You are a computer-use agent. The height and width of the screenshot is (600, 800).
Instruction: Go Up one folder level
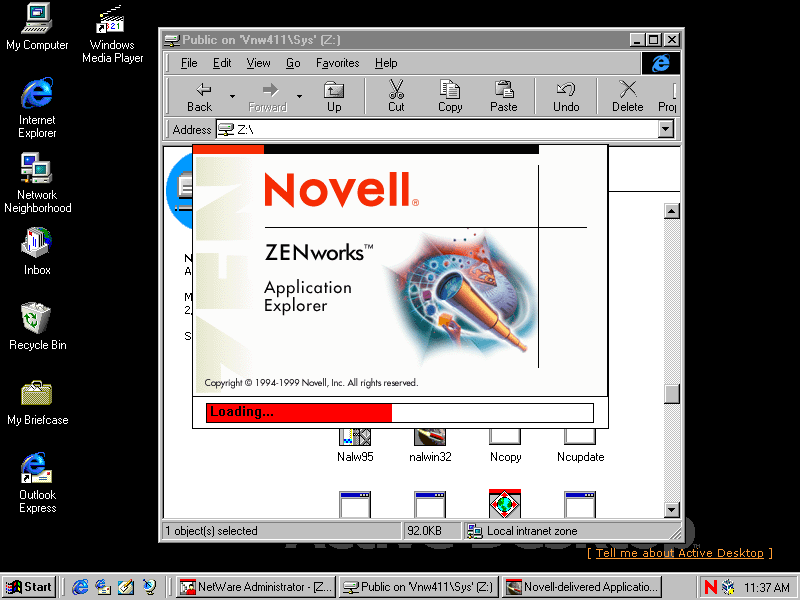334,97
